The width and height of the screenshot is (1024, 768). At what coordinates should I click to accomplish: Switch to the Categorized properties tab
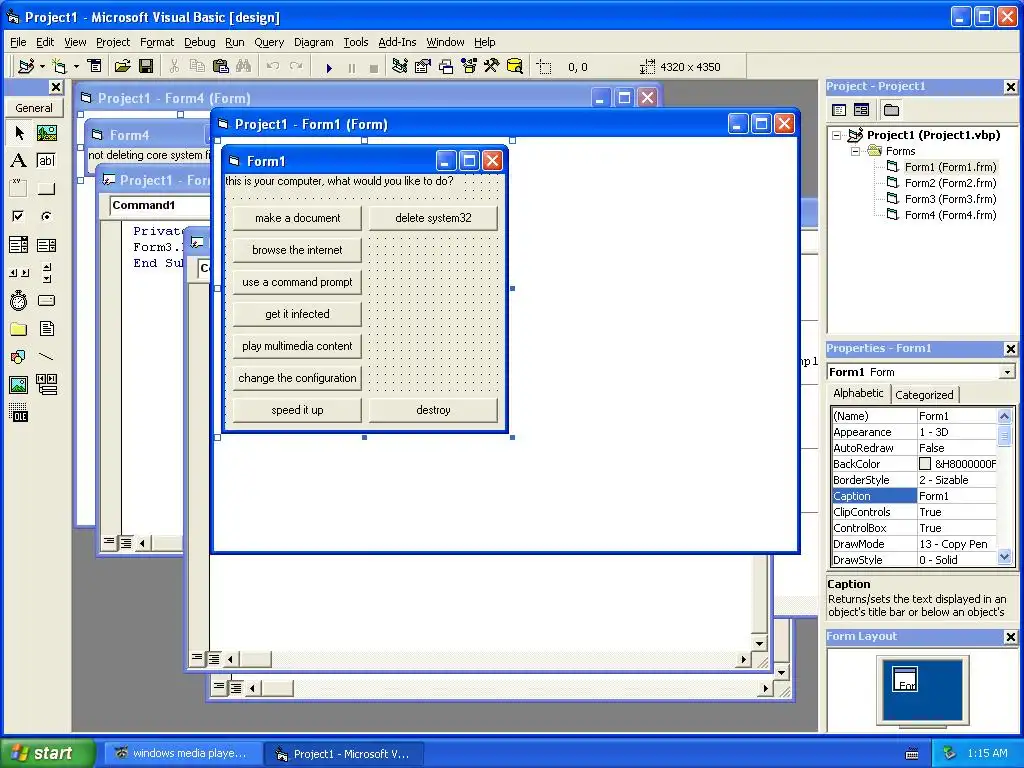(923, 395)
